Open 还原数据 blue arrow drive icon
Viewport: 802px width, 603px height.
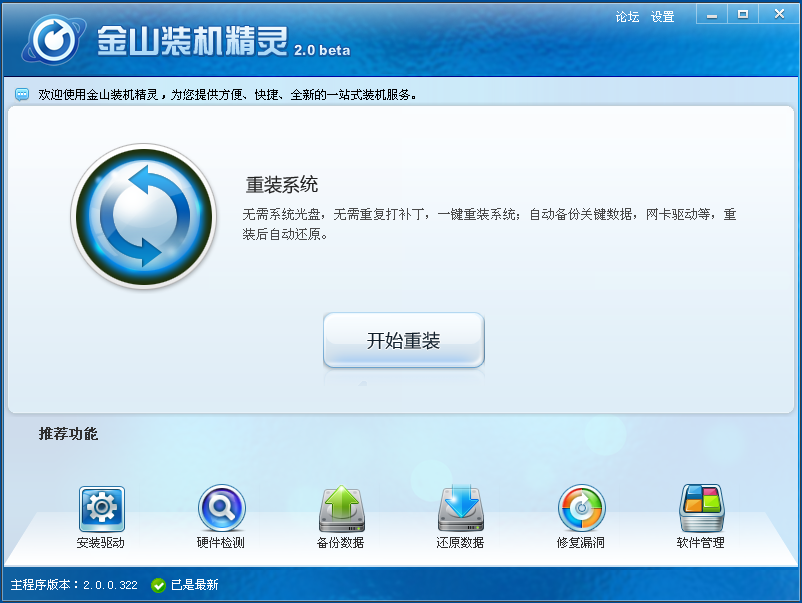pos(461,508)
